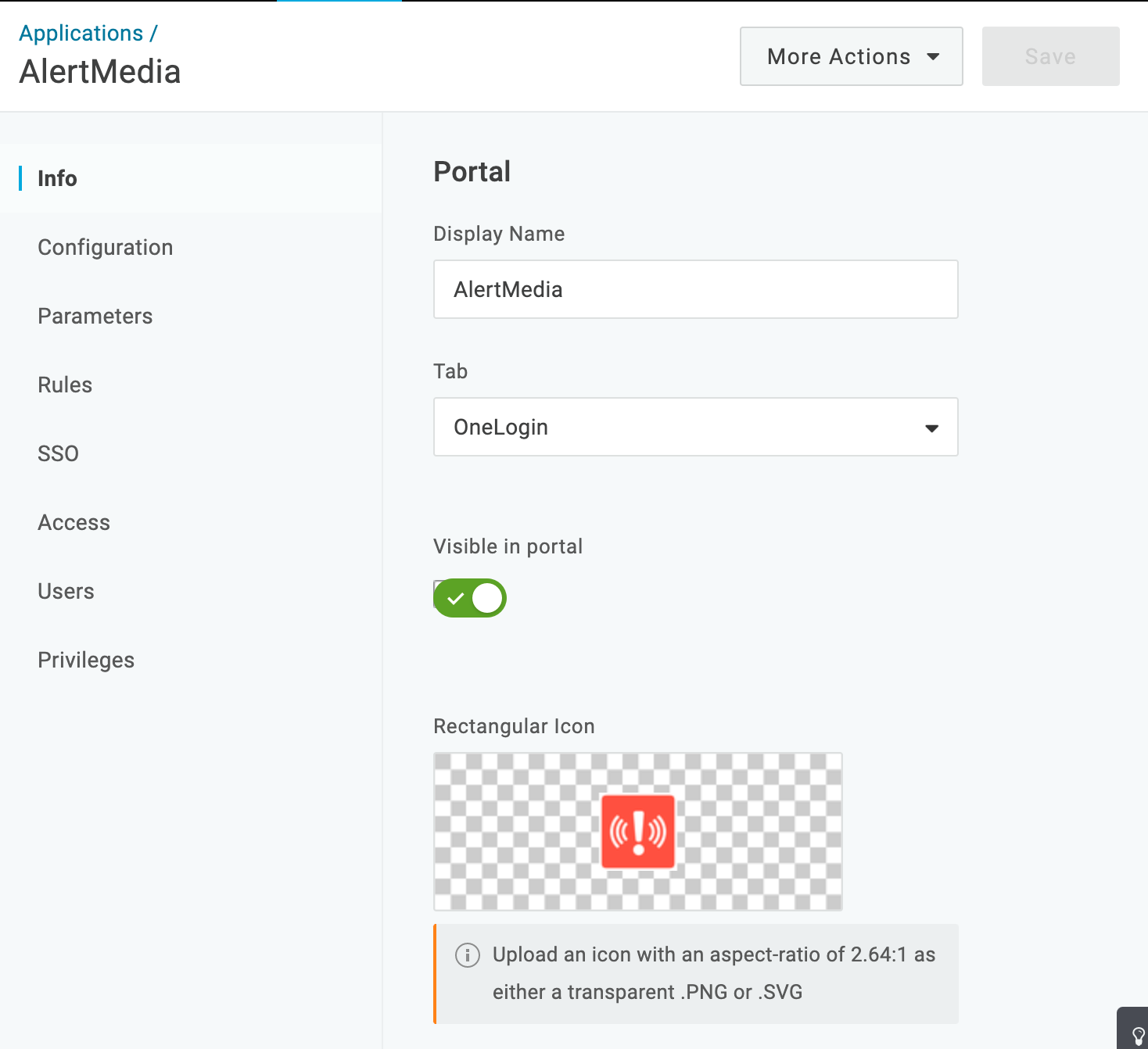Click the info icon in upload hint

point(468,955)
